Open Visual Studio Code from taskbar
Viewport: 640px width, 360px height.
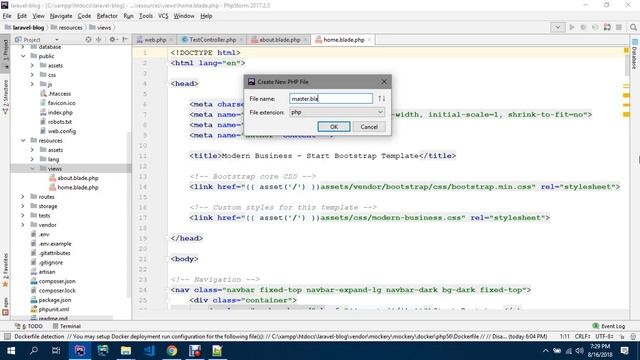(149, 351)
